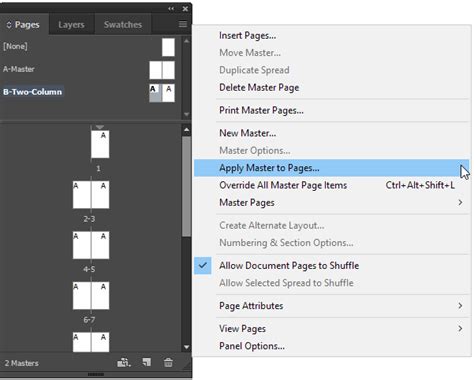Click the masters list scroll up arrow

(186, 41)
